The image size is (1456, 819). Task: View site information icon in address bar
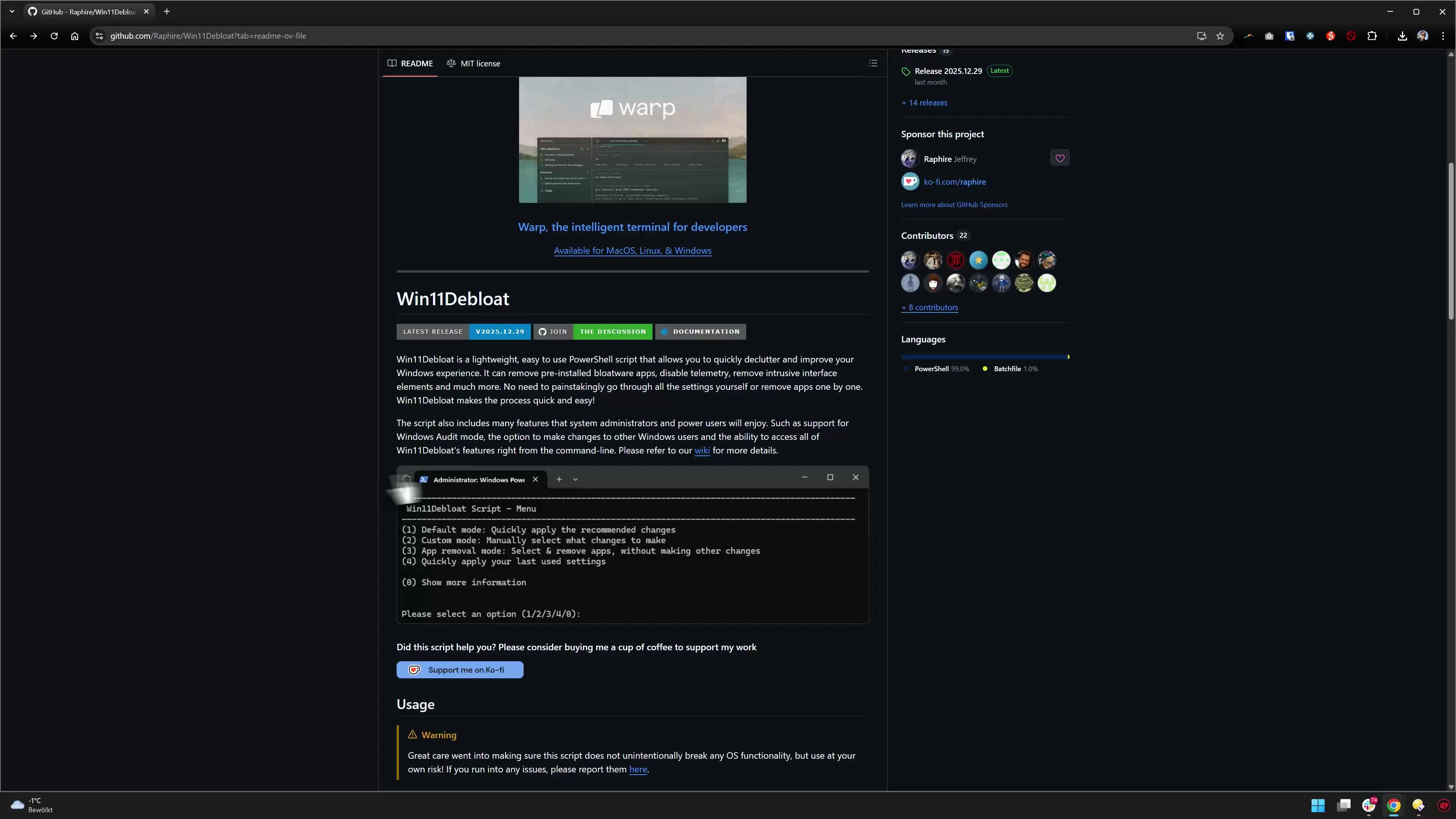point(99,36)
